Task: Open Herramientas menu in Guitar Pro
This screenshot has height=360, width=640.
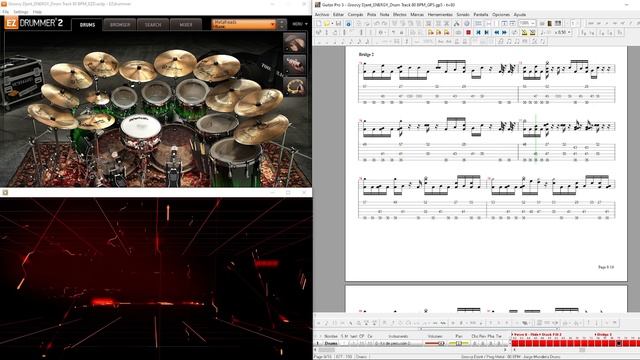Action: pos(440,14)
